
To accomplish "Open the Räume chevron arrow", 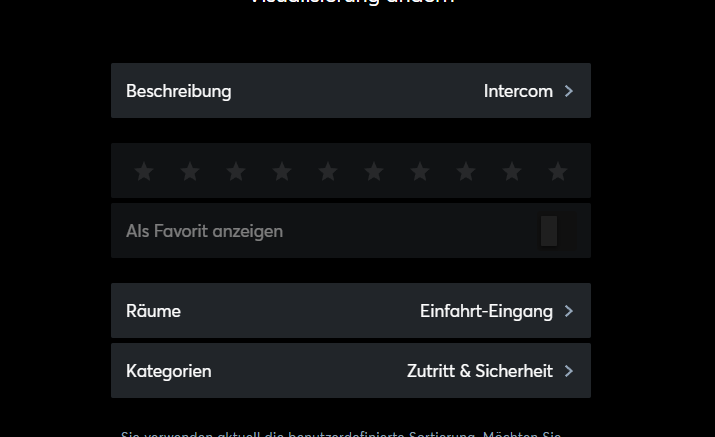I will (569, 311).
